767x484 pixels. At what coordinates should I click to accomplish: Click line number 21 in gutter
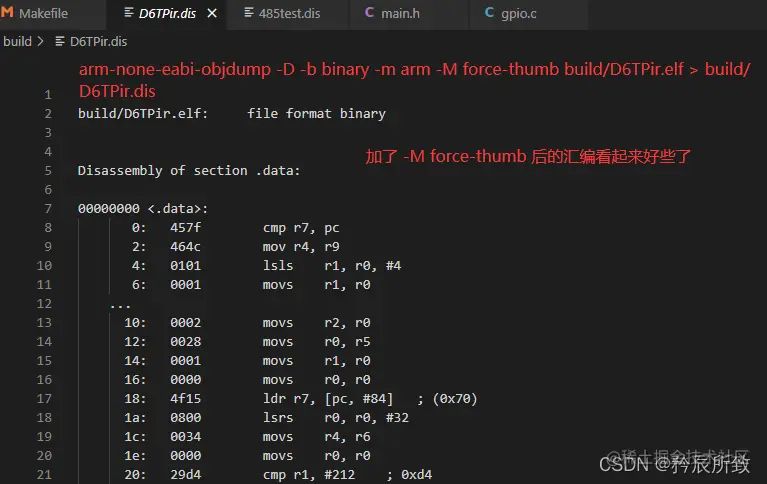click(x=44, y=474)
